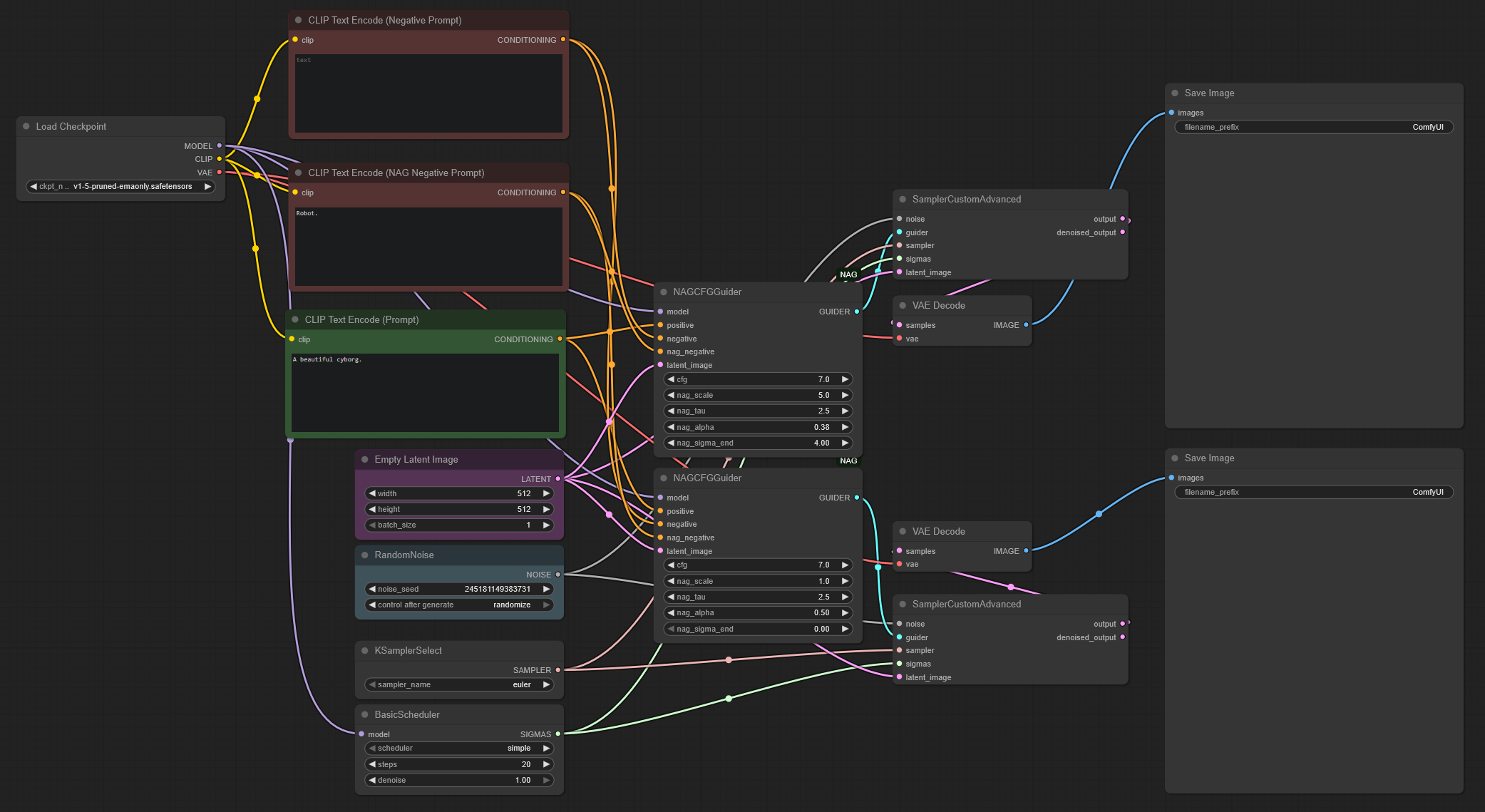Click the upper NAGCFGGuider title bar
Screen dimensions: 1485x812
point(758,292)
